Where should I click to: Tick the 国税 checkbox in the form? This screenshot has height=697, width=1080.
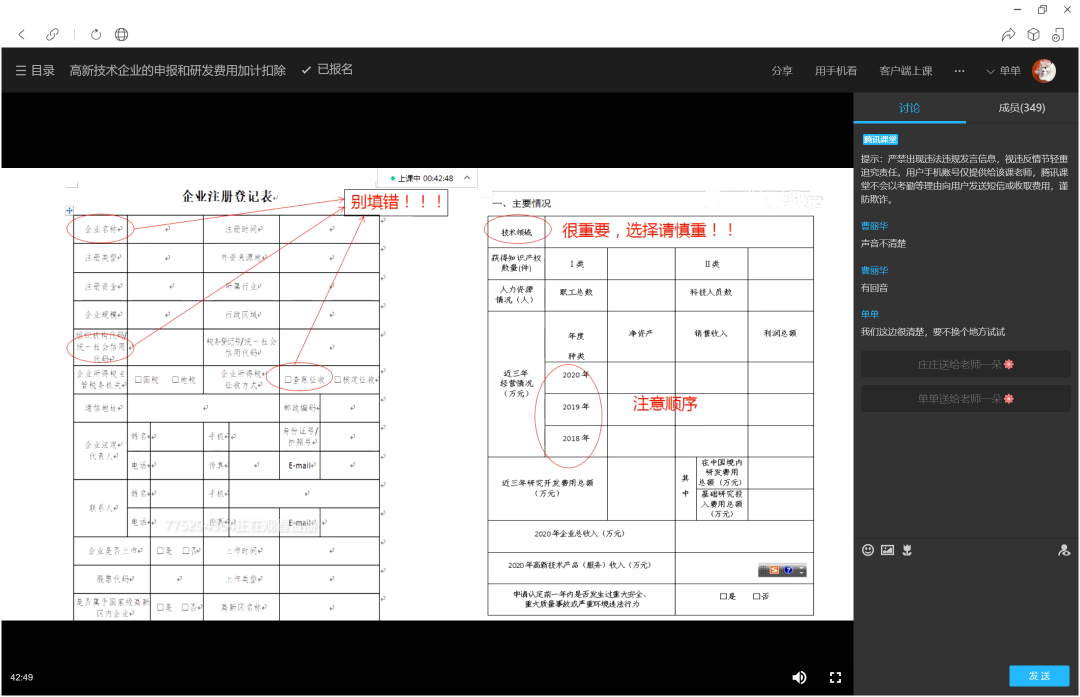(x=138, y=379)
